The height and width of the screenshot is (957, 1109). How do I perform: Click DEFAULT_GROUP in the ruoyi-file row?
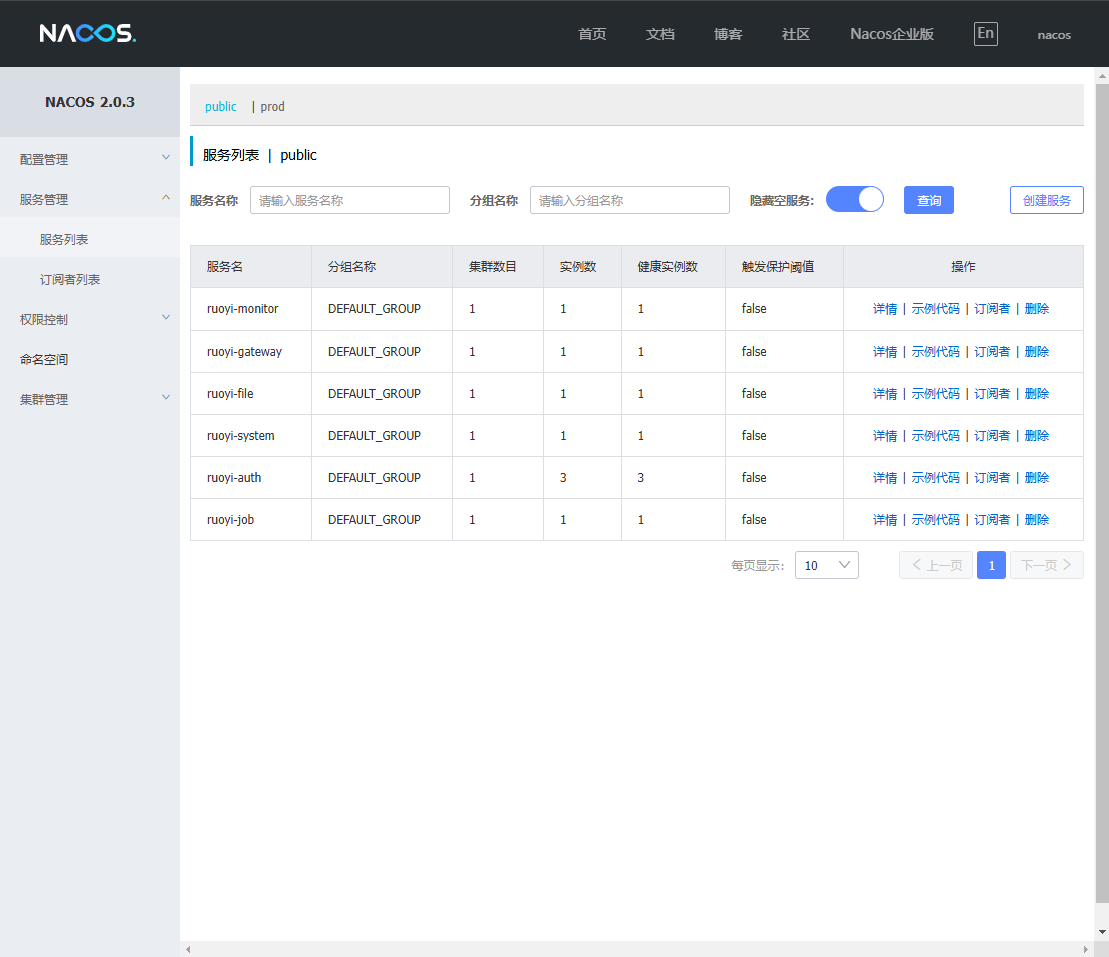click(374, 393)
